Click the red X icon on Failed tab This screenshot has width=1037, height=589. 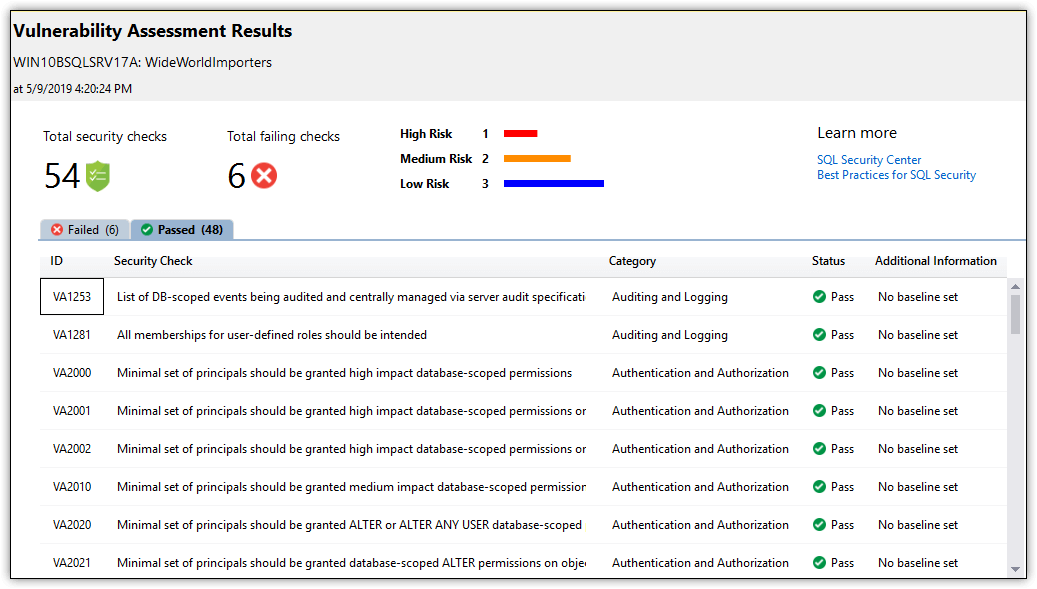57,229
